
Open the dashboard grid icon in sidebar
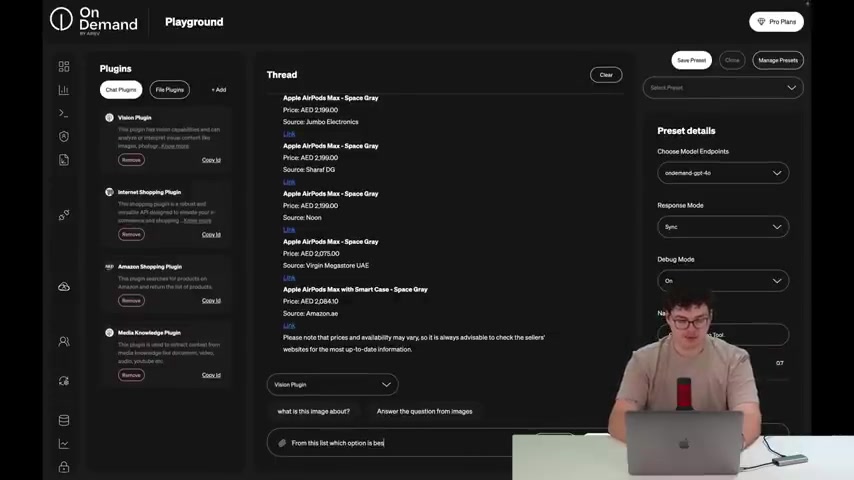[64, 66]
